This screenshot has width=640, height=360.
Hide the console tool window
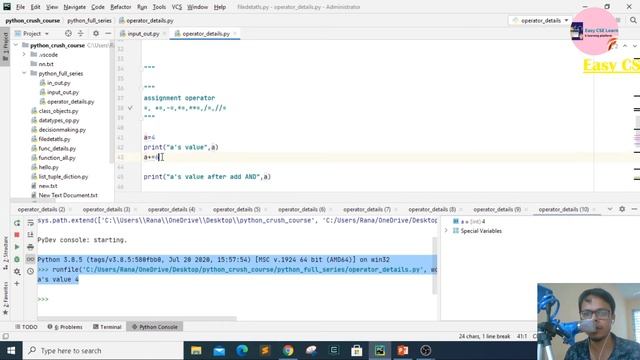[x=634, y=209]
